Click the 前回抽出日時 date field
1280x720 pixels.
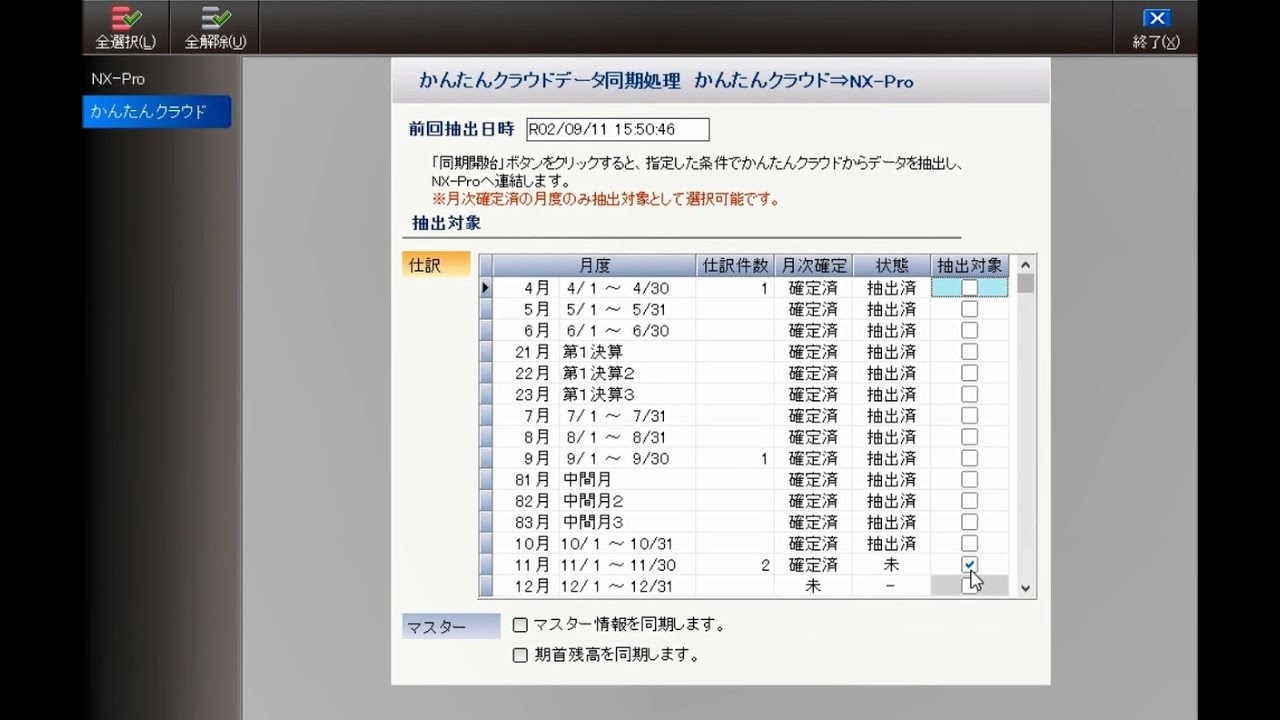(x=617, y=129)
